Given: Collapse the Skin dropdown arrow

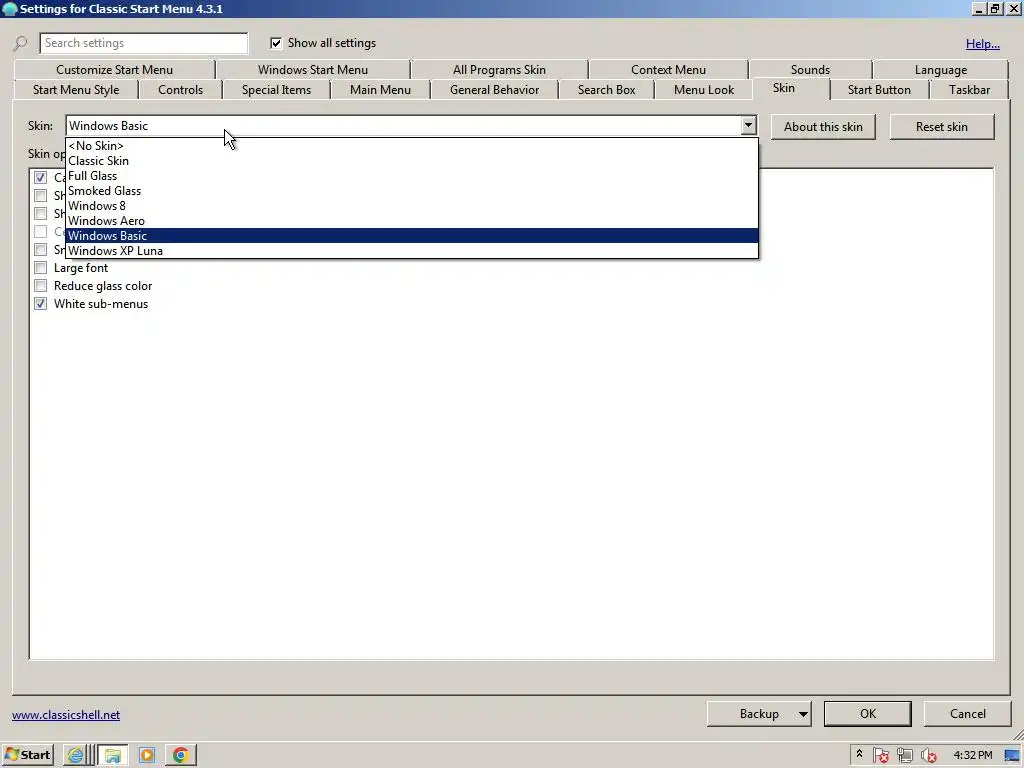Looking at the screenshot, I should tap(748, 125).
